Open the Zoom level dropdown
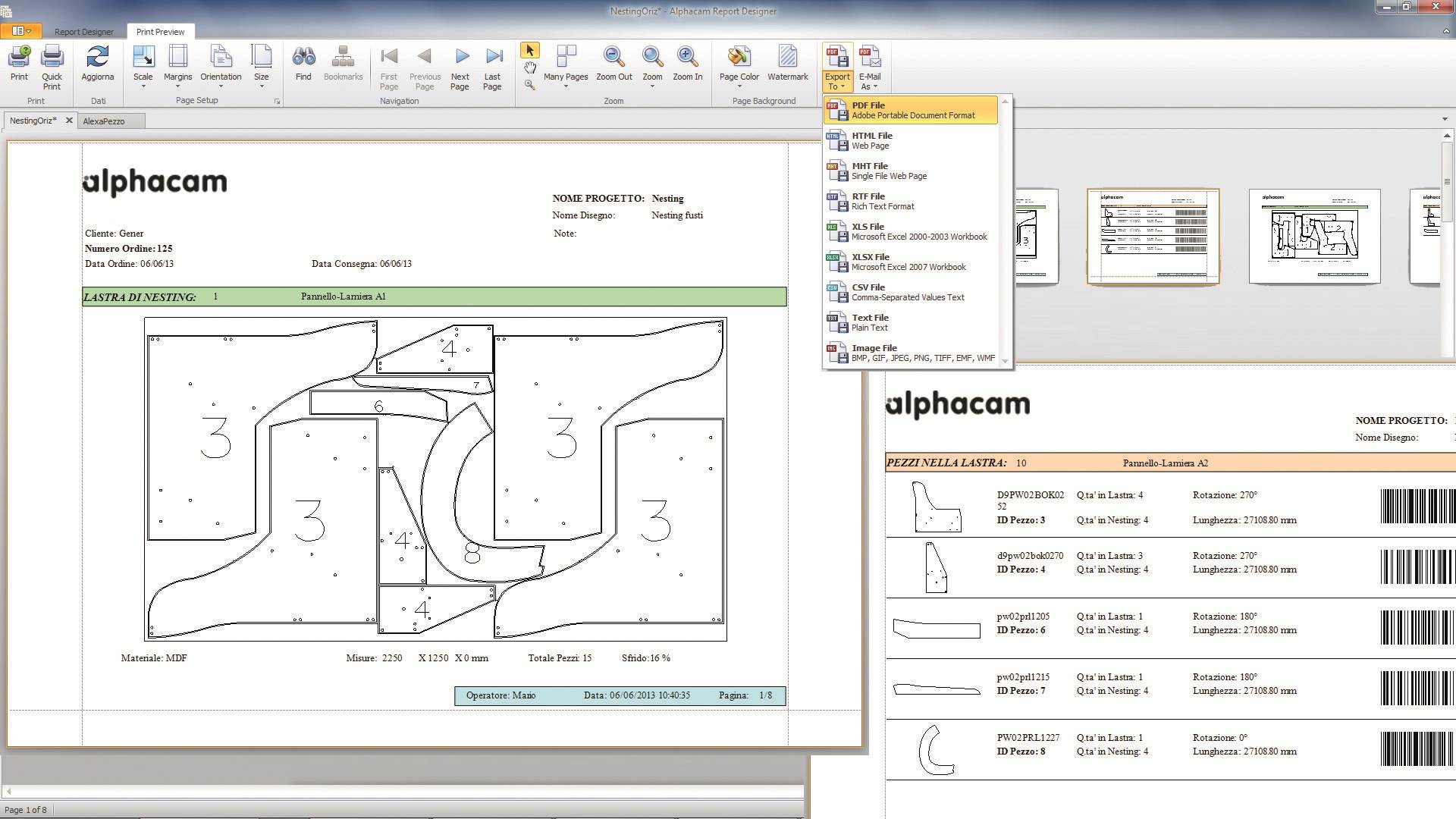The image size is (1456, 819). point(652,67)
